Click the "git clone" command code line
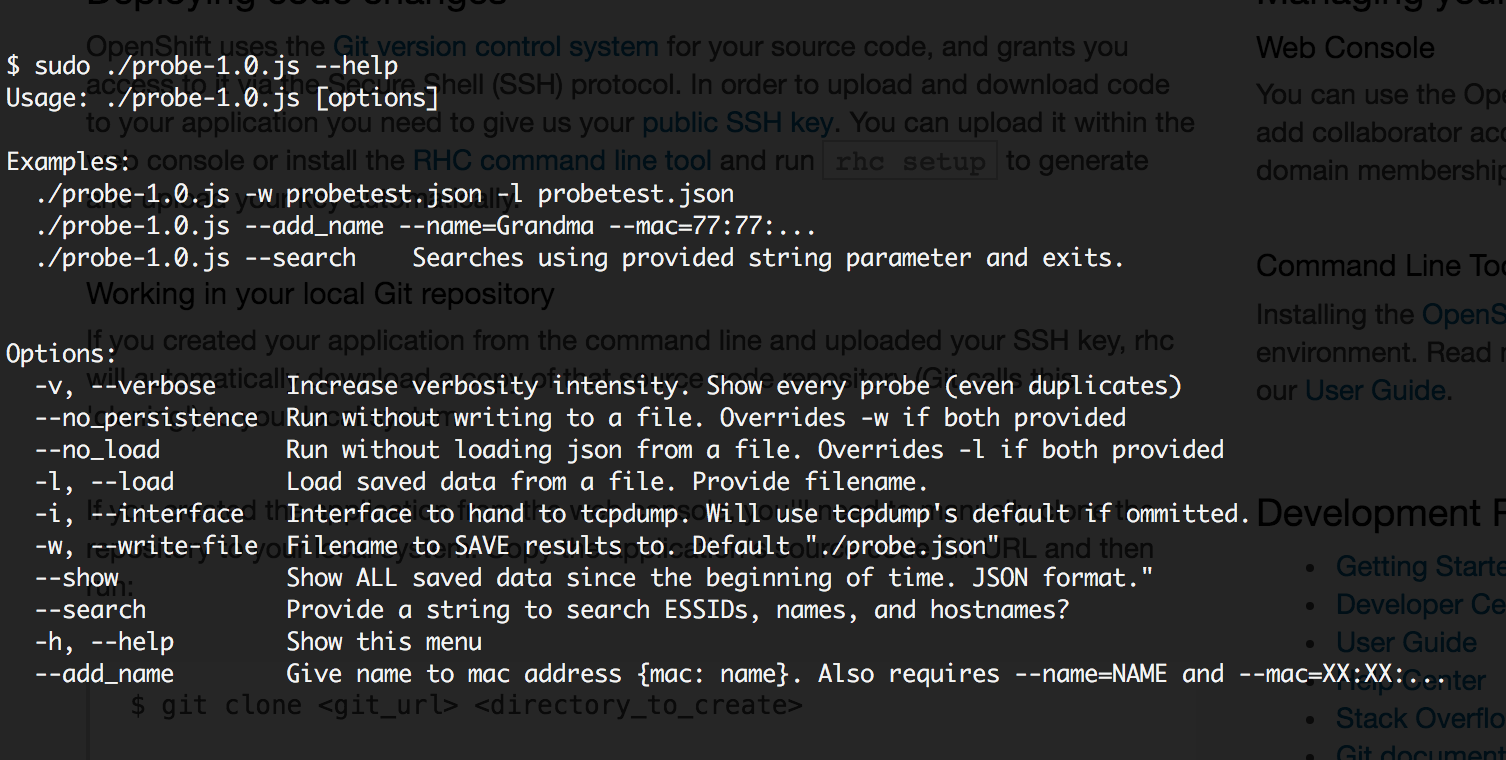Screen dimensions: 1506x760 tap(466, 706)
